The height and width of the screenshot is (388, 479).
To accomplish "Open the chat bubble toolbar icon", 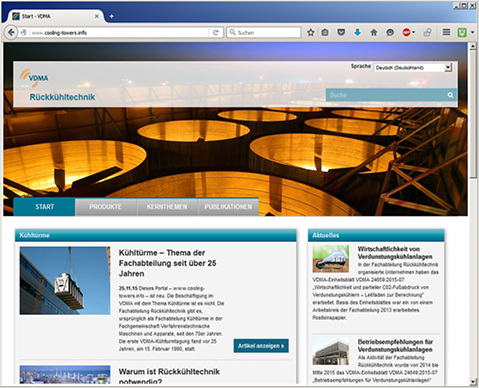I will (x=390, y=32).
